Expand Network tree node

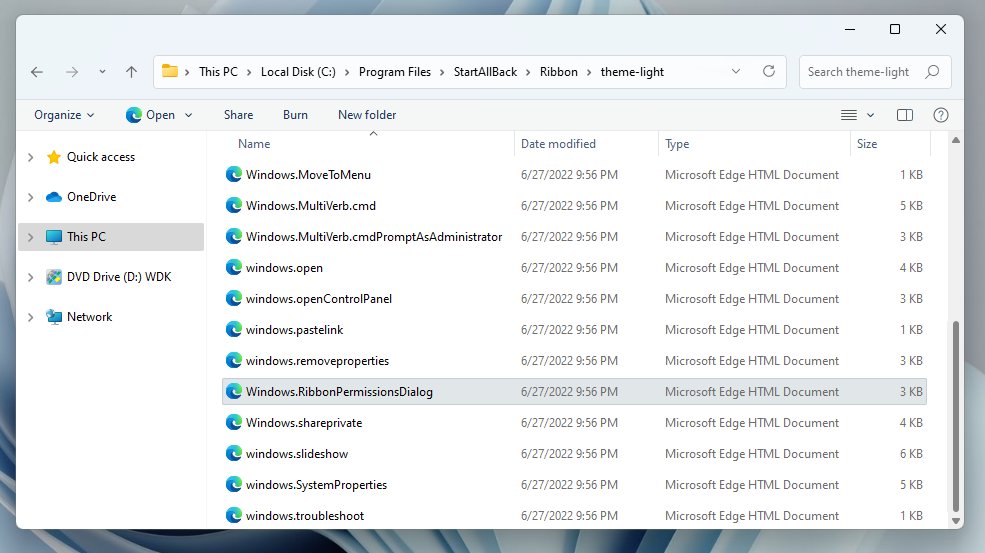pyautogui.click(x=30, y=317)
